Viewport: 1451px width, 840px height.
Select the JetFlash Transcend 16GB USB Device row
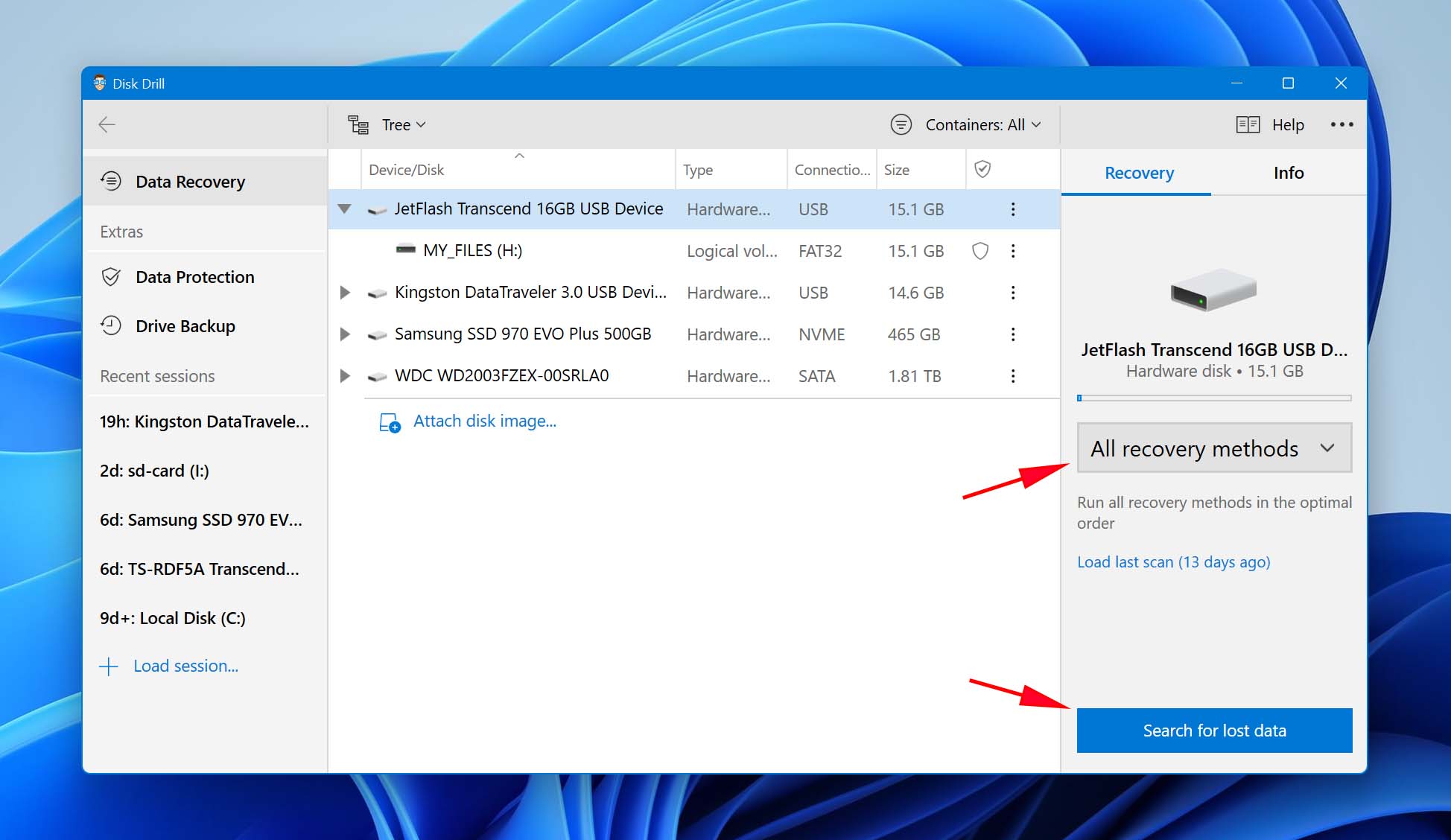[693, 209]
